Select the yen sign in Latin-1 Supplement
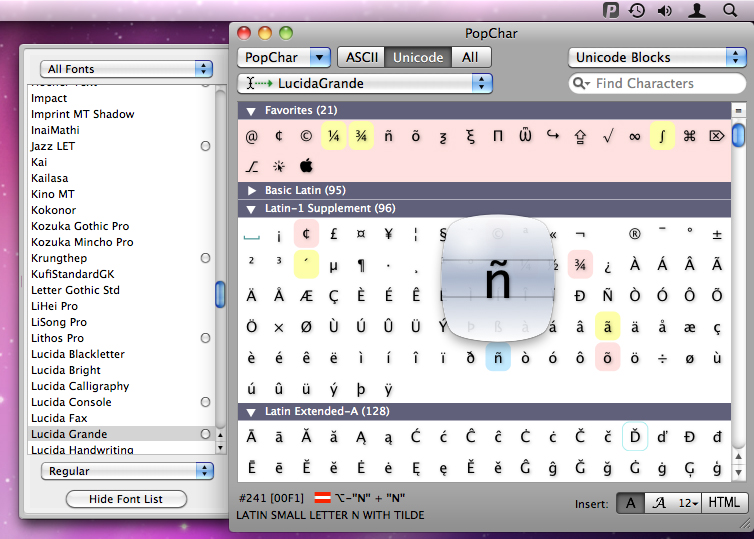Image resolution: width=754 pixels, height=539 pixels. (388, 234)
